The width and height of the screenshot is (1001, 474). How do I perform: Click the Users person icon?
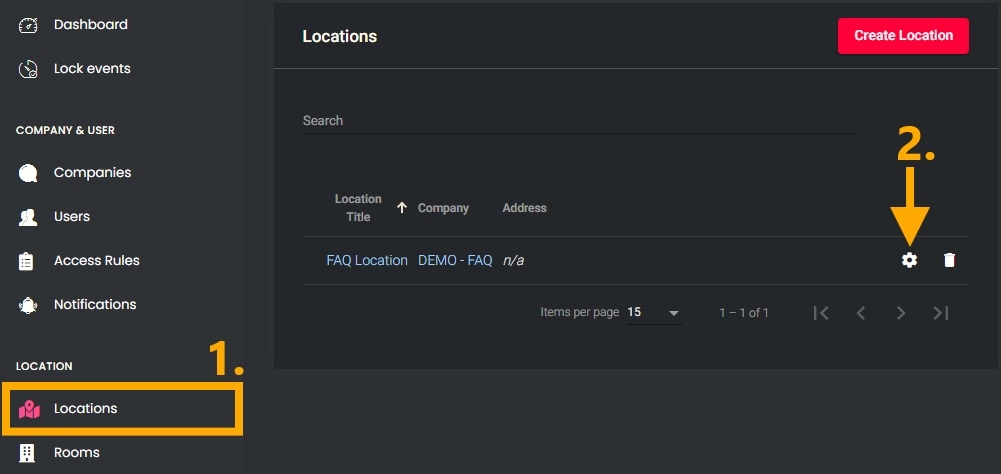[28, 217]
